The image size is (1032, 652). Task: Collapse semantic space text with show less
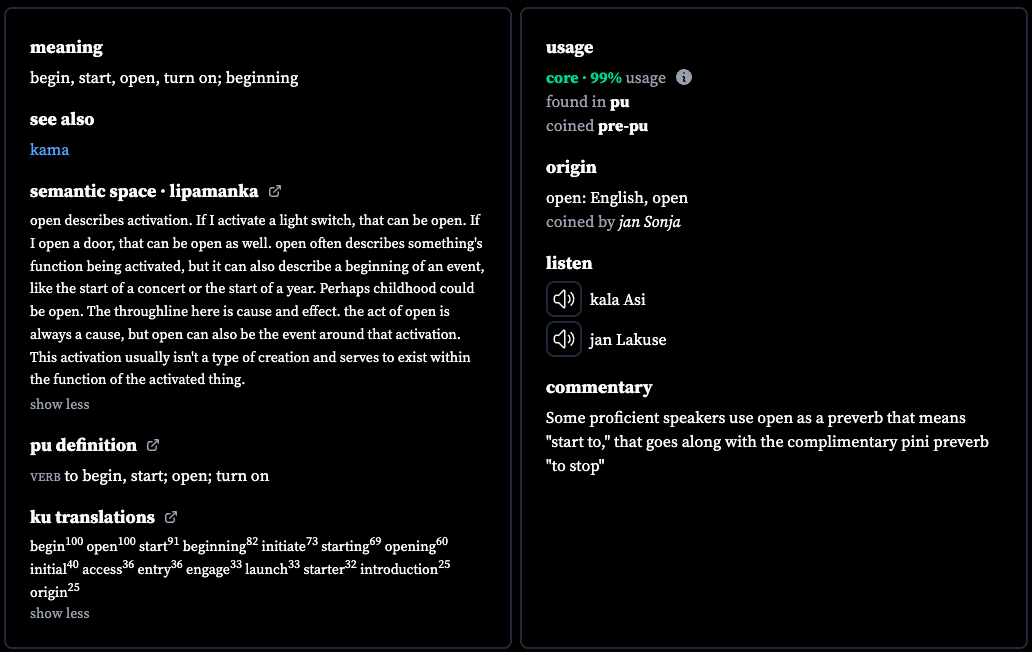[x=59, y=404]
